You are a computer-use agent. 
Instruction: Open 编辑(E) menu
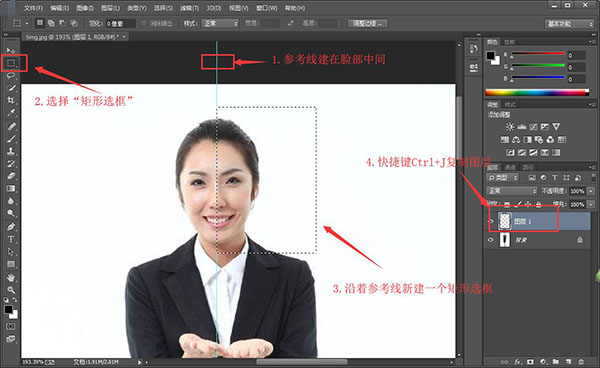[59, 8]
